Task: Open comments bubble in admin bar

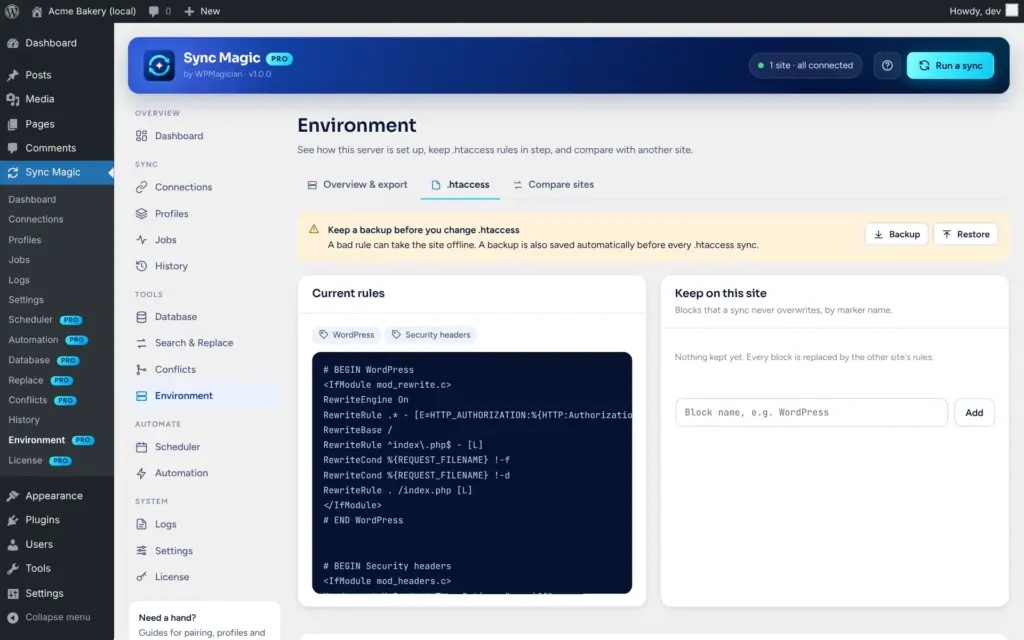Action: pyautogui.click(x=159, y=11)
